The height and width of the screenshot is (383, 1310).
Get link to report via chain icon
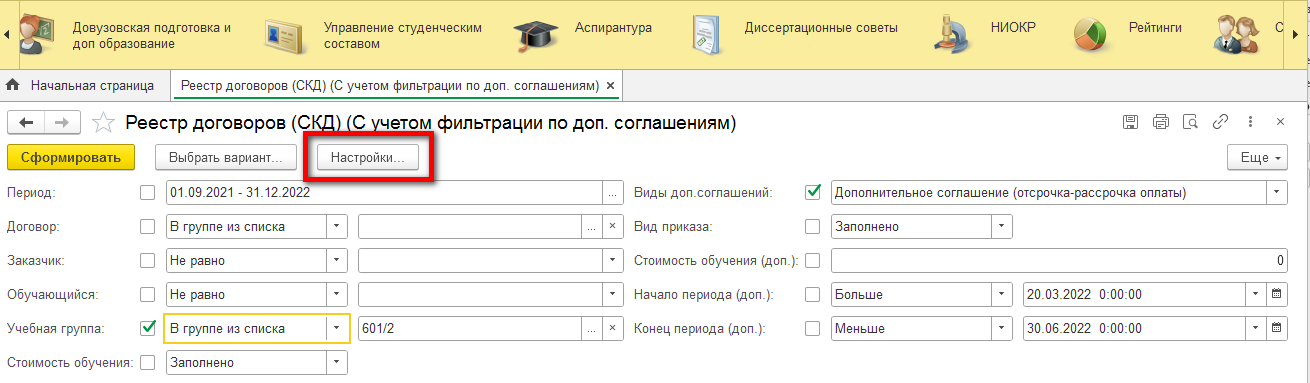pyautogui.click(x=1220, y=122)
